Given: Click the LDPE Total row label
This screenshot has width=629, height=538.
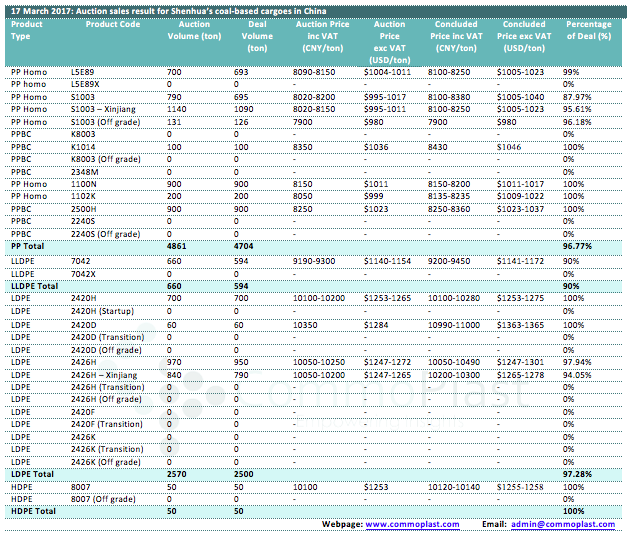Looking at the screenshot, I should click(33, 473).
